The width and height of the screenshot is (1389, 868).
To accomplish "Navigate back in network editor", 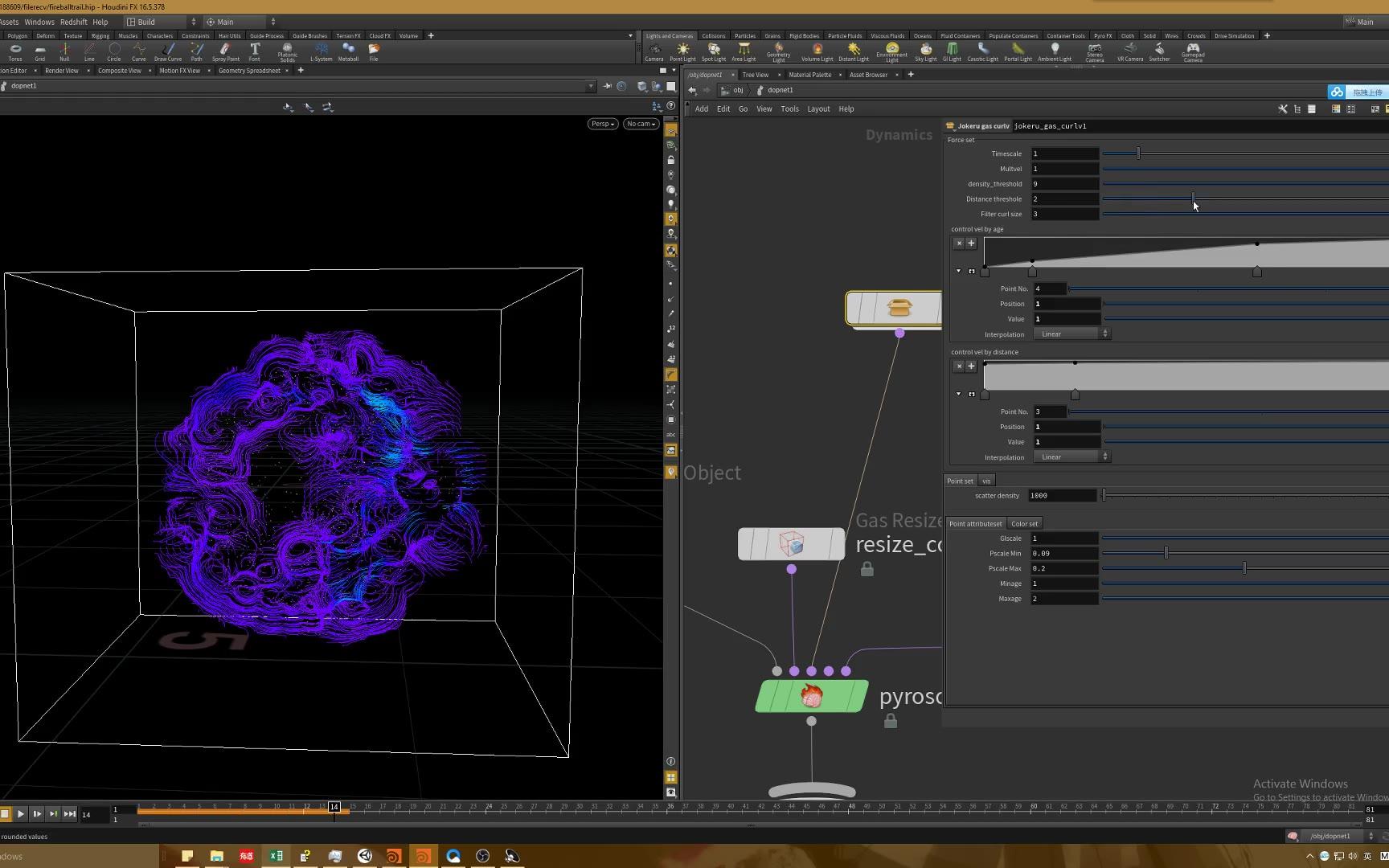I will (692, 91).
